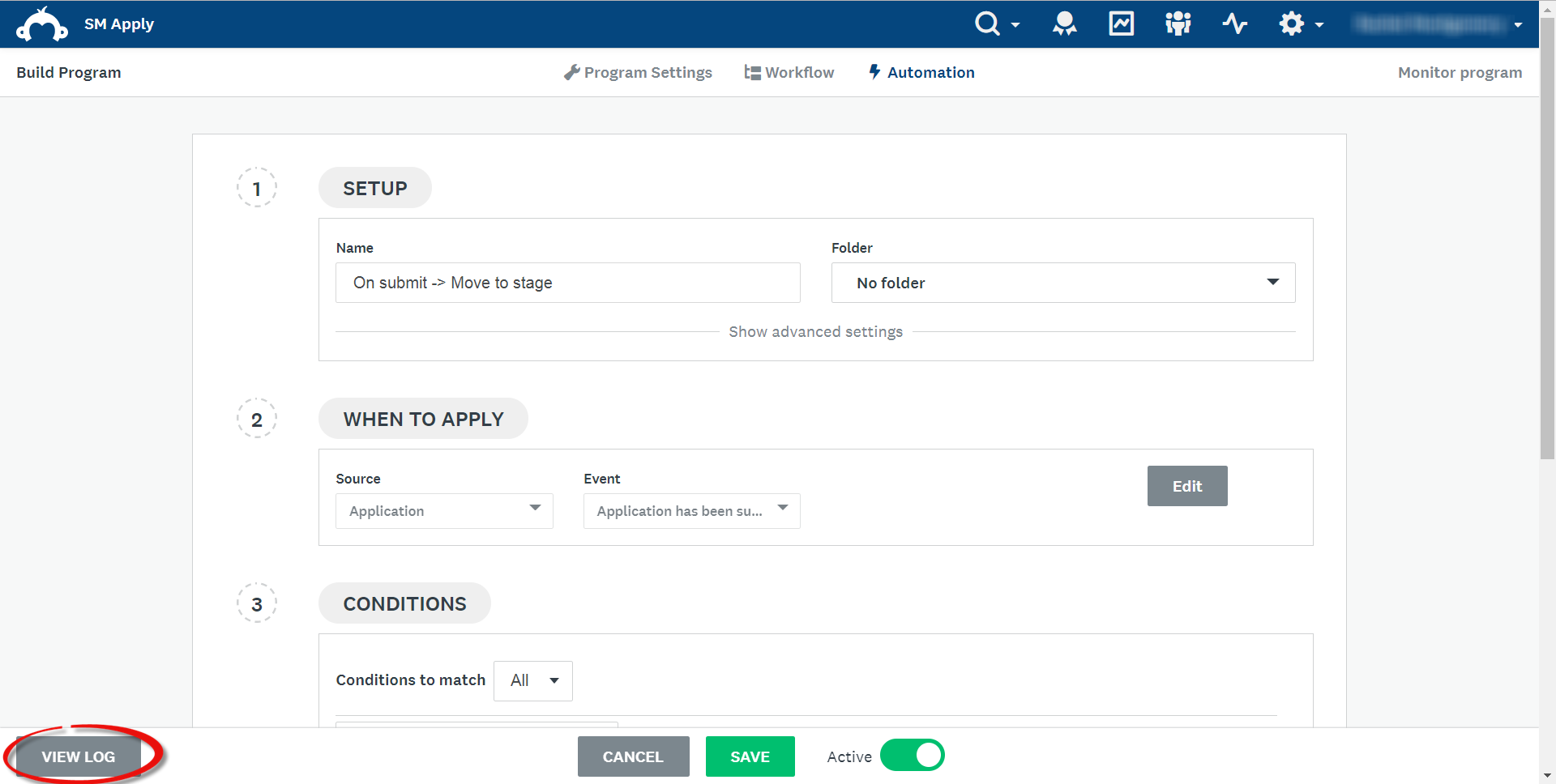The height and width of the screenshot is (784, 1556).
Task: Click the users management icon
Action: [x=1178, y=23]
